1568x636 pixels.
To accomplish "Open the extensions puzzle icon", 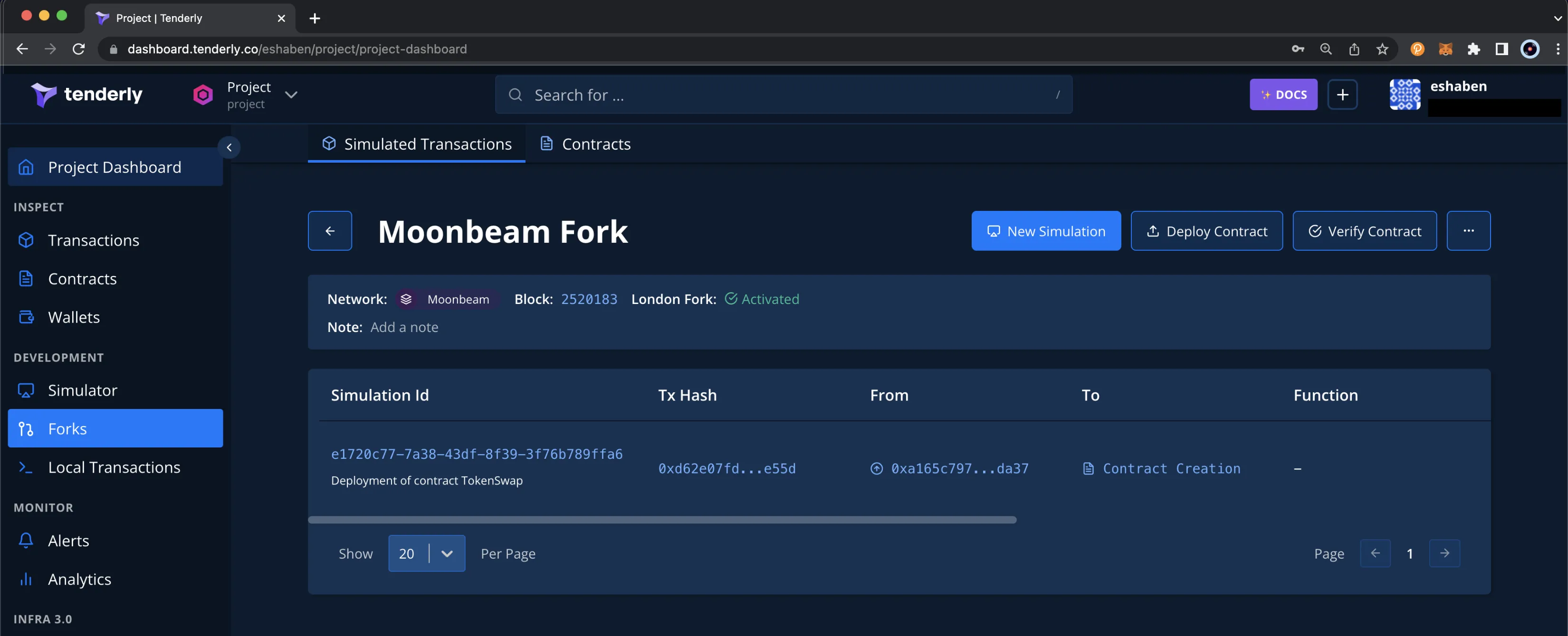I will (1473, 49).
